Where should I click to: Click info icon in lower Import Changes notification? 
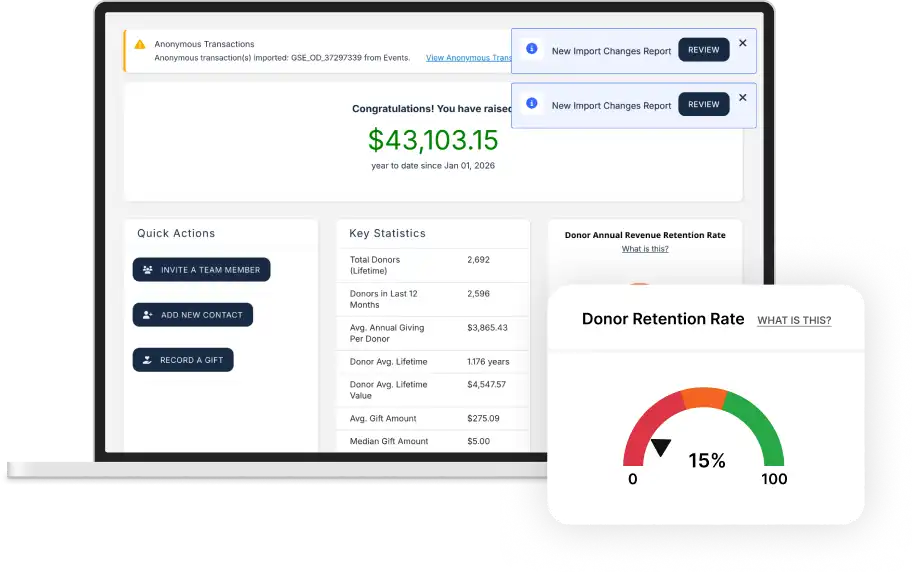pyautogui.click(x=532, y=103)
